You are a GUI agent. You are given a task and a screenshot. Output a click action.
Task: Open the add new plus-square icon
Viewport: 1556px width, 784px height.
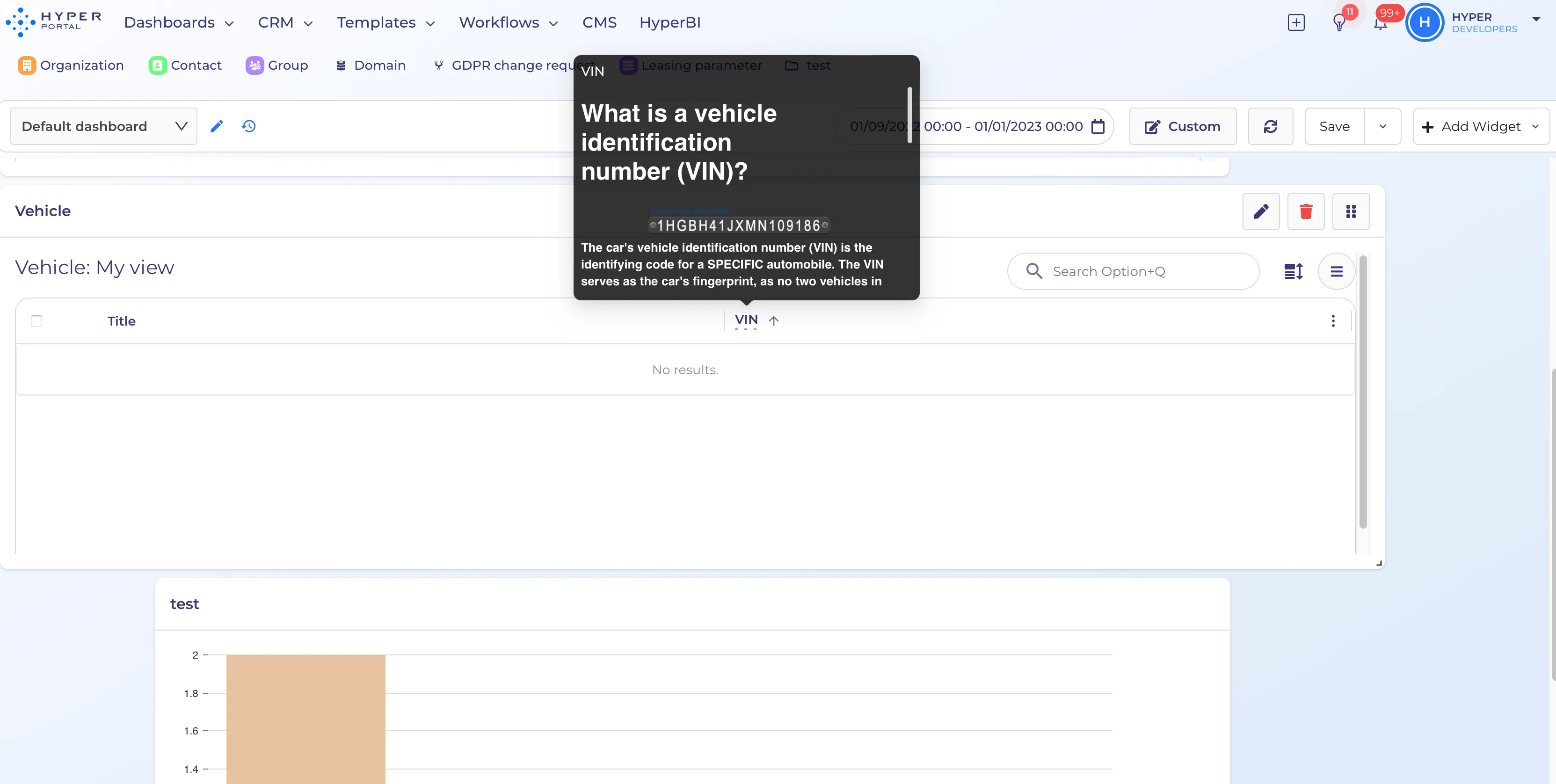tap(1296, 23)
